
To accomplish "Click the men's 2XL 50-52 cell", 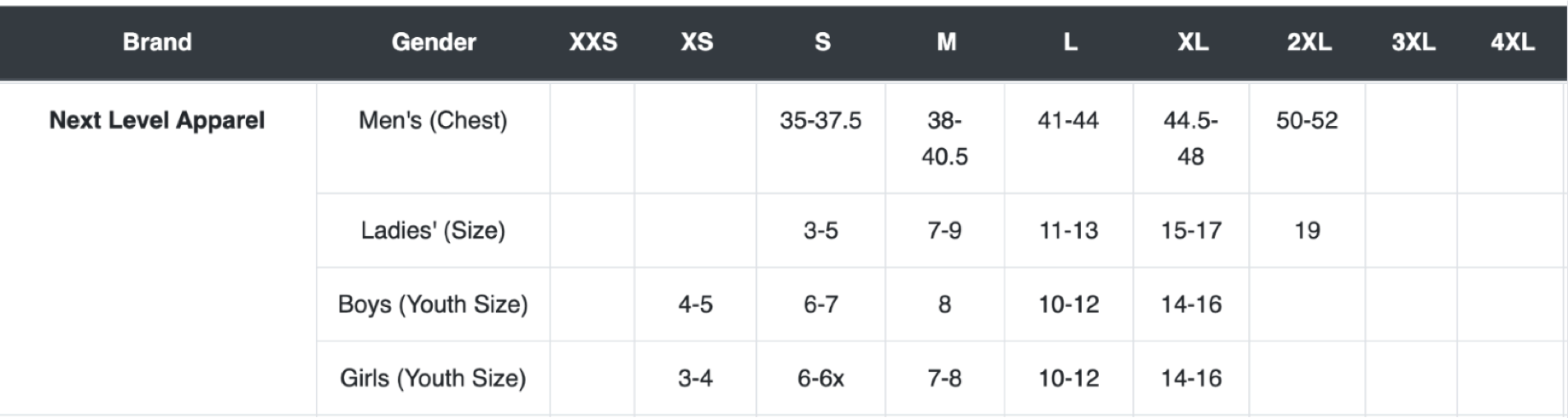I will click(1306, 120).
